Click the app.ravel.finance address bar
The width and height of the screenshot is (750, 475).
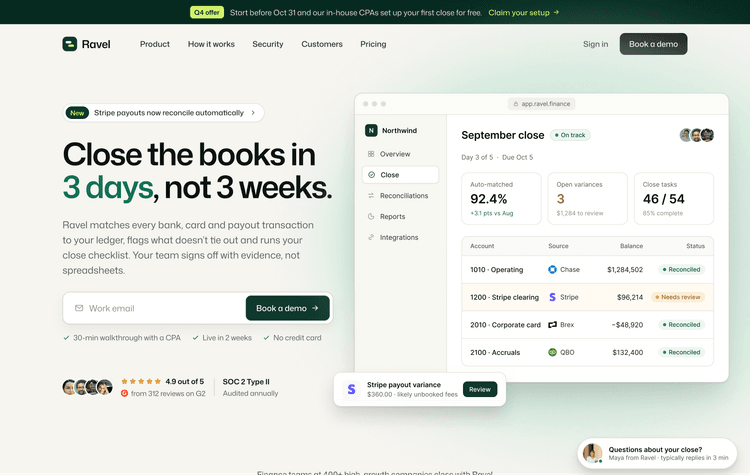click(541, 104)
